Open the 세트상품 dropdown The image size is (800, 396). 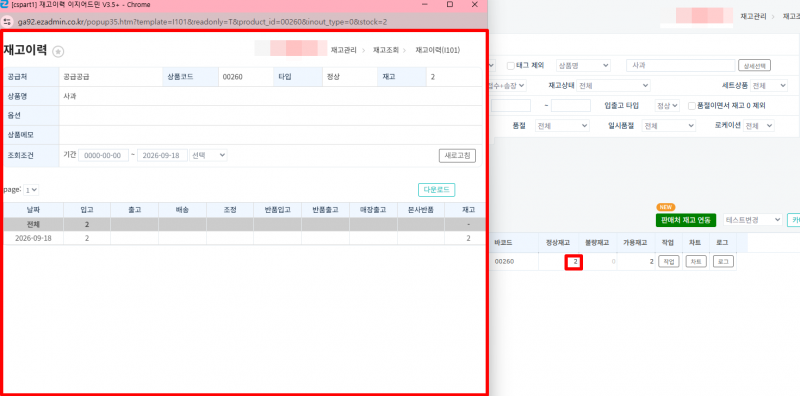point(769,86)
